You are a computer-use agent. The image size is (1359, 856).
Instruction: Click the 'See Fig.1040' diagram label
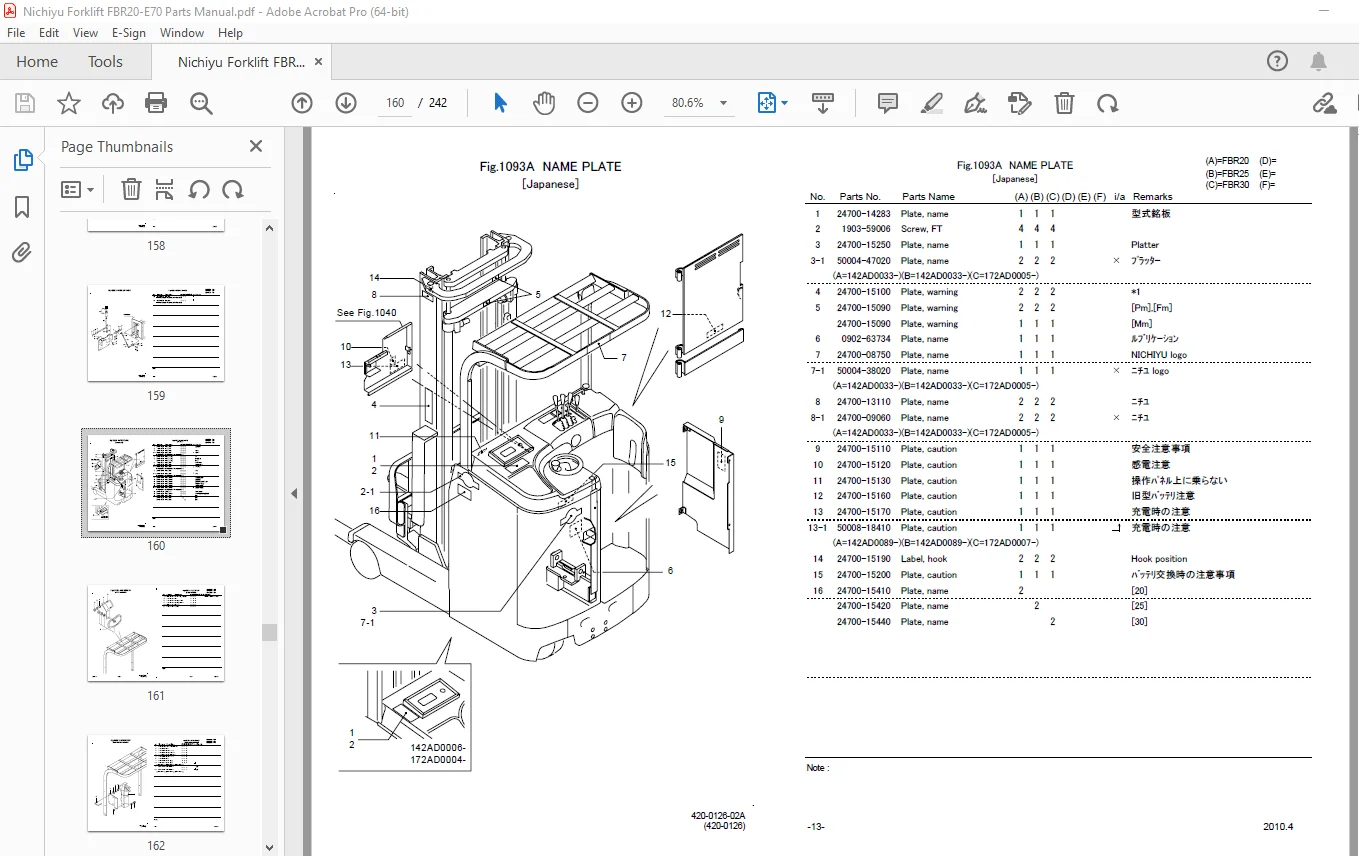366,313
